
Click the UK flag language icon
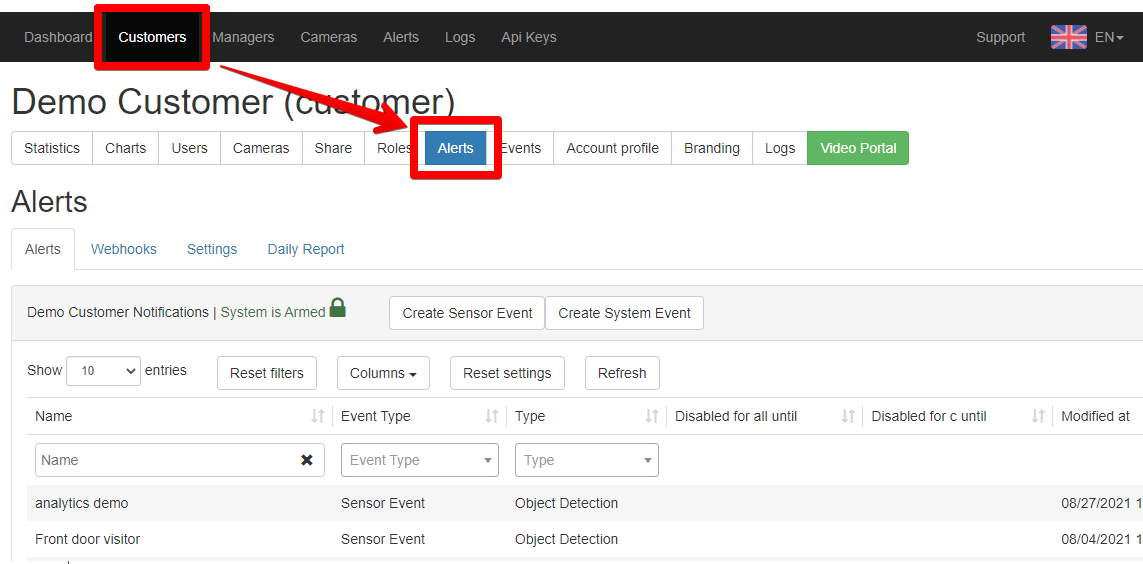1069,37
